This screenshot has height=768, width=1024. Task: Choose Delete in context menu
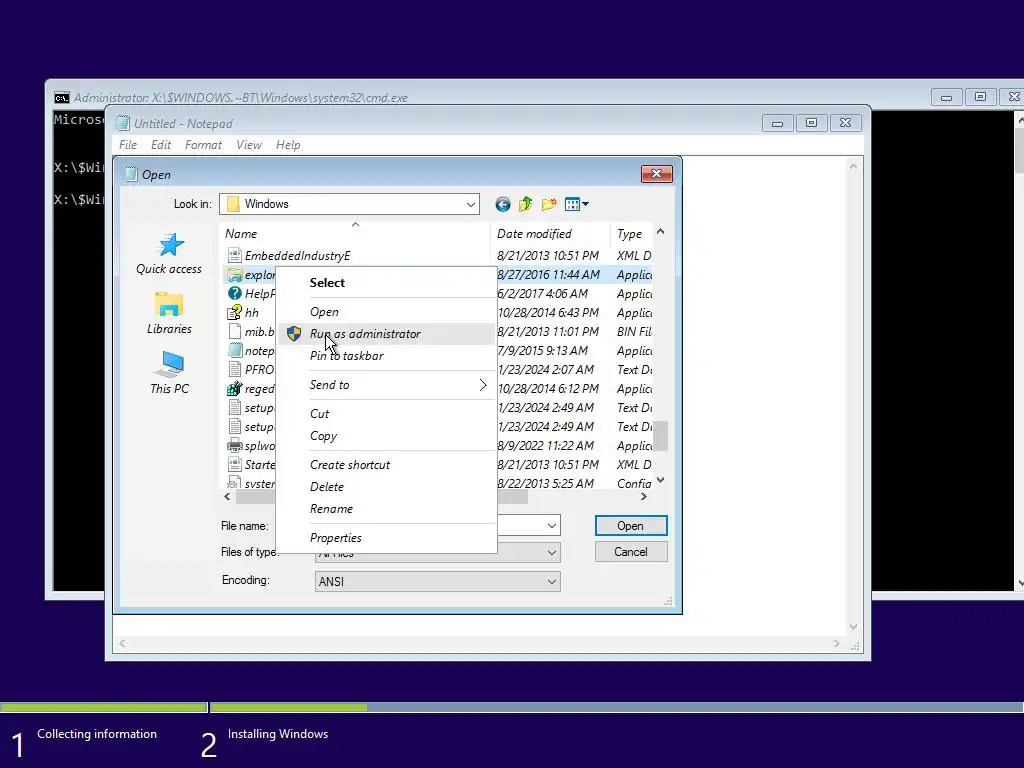click(386, 487)
